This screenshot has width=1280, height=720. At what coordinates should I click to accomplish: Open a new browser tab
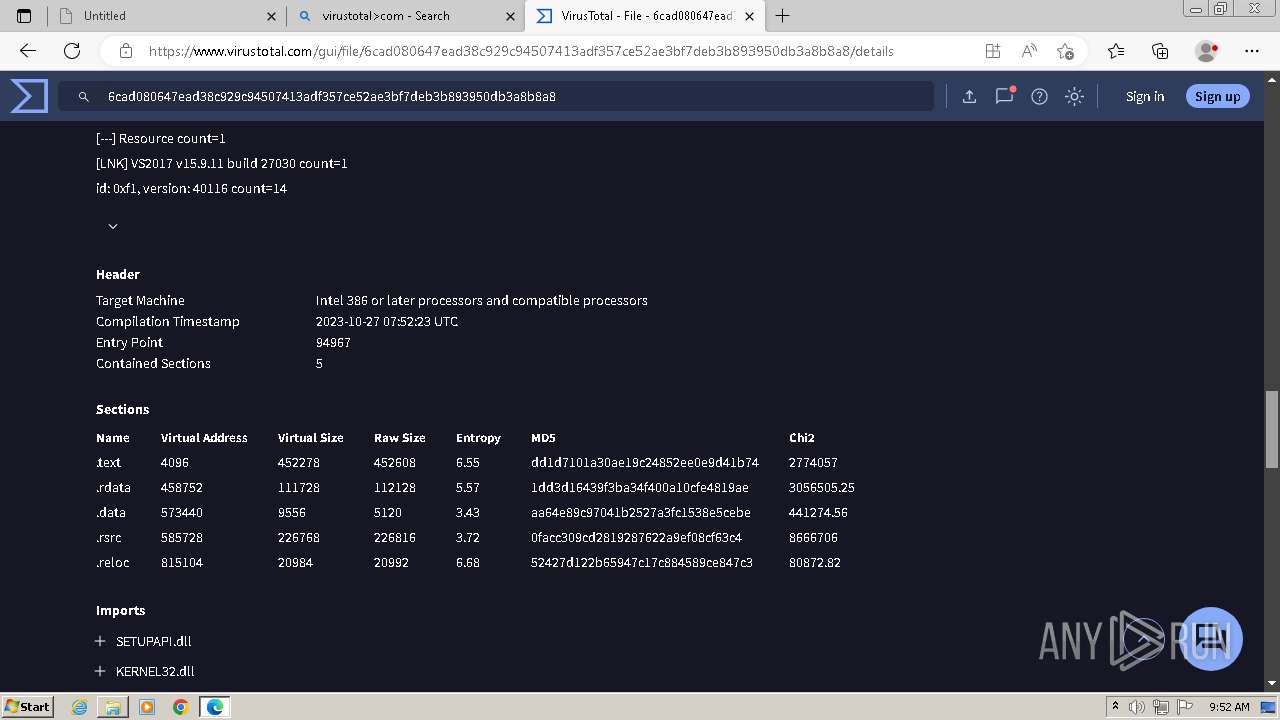click(x=783, y=16)
